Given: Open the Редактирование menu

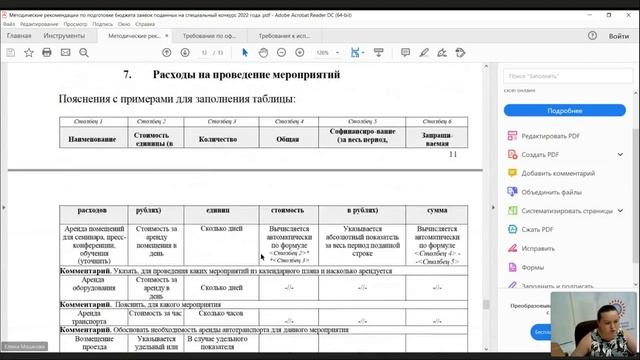Looking at the screenshot, I should tap(39, 24).
